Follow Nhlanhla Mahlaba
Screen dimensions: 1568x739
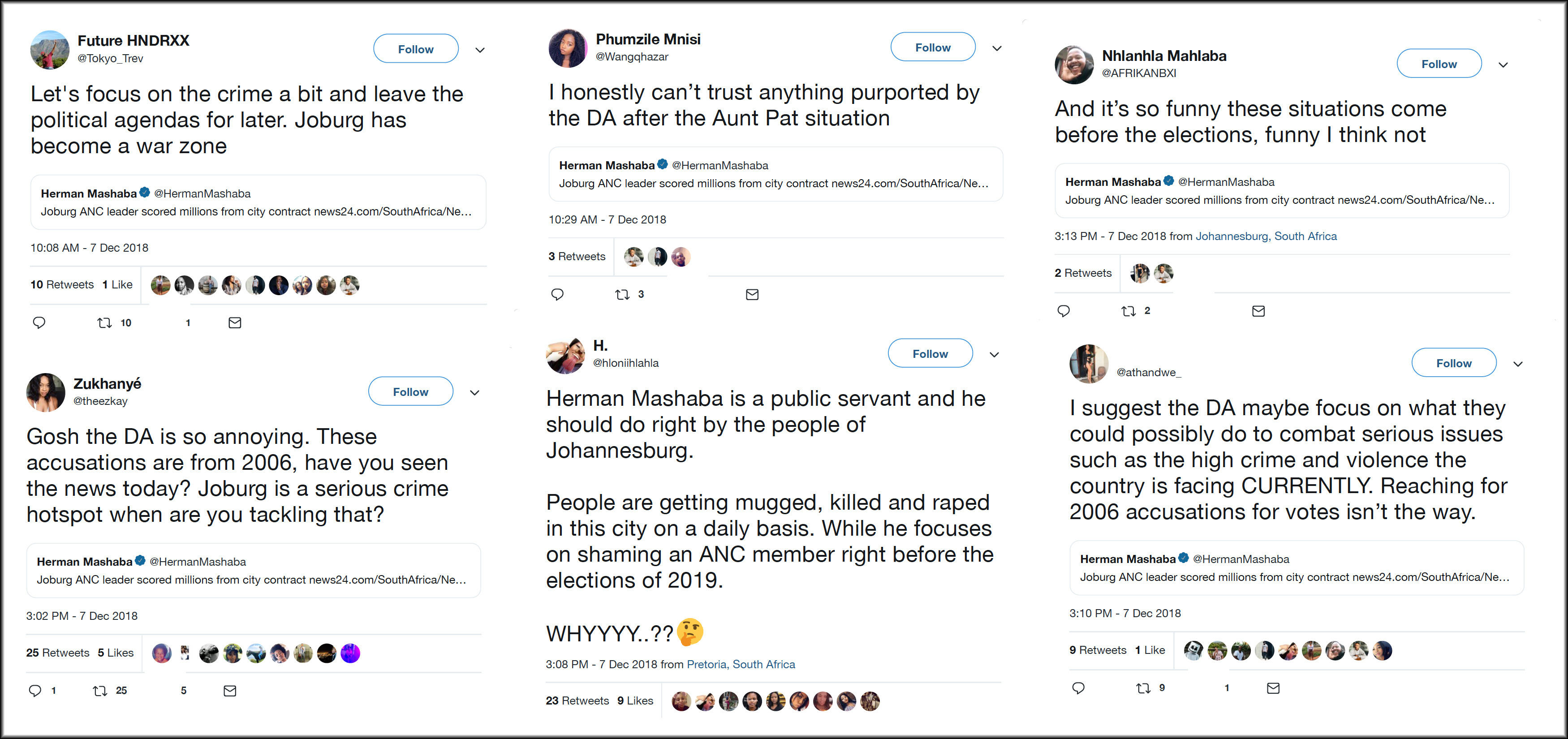pyautogui.click(x=1439, y=63)
